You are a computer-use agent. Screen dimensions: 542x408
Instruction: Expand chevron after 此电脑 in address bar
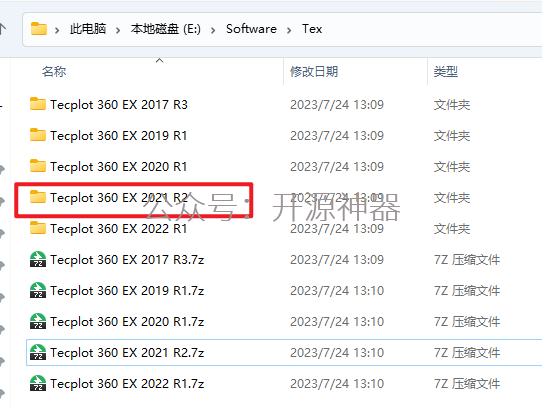pyautogui.click(x=118, y=30)
